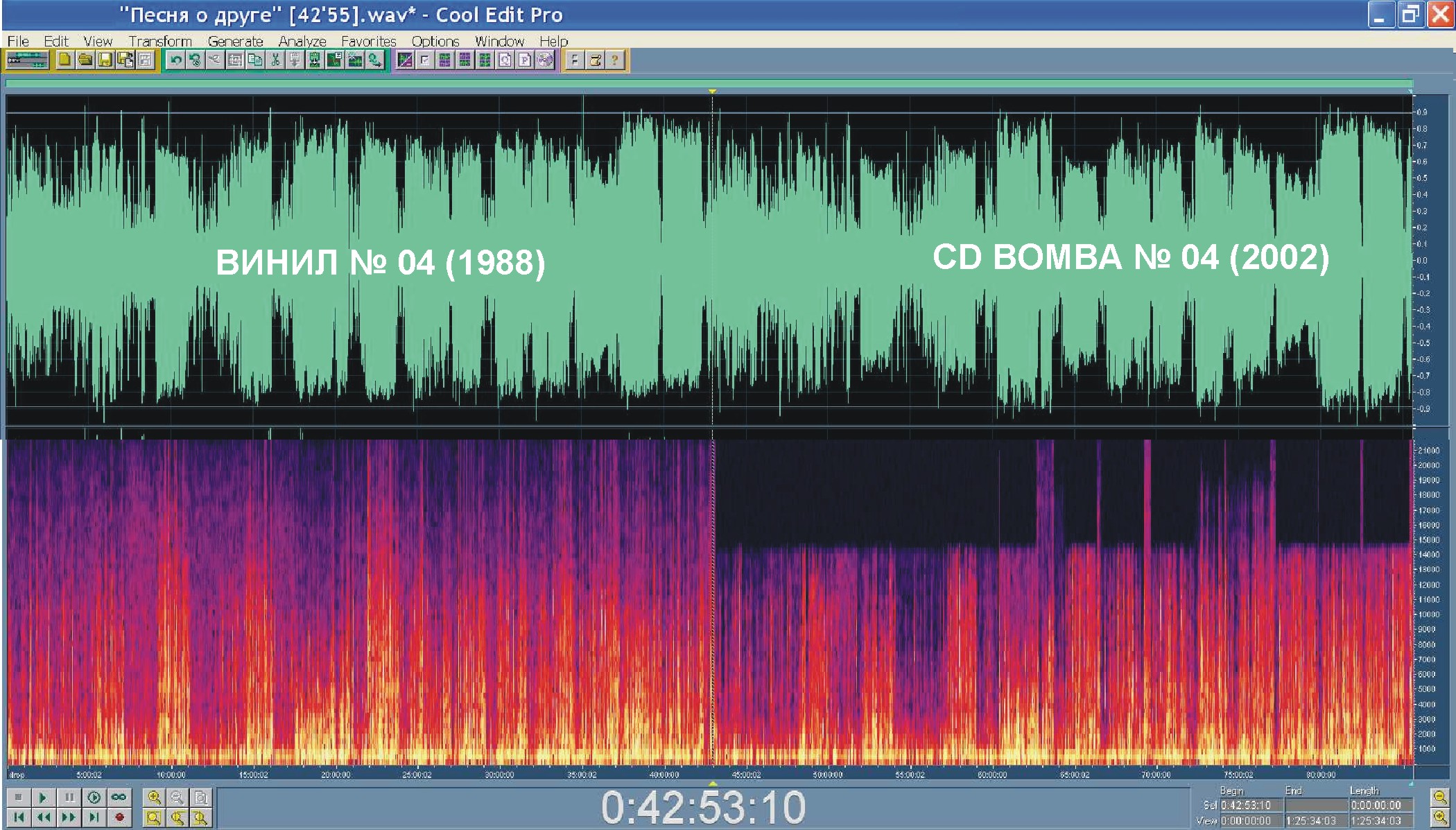
Task: Toggle the Play Looped infinity button
Action: pyautogui.click(x=119, y=797)
